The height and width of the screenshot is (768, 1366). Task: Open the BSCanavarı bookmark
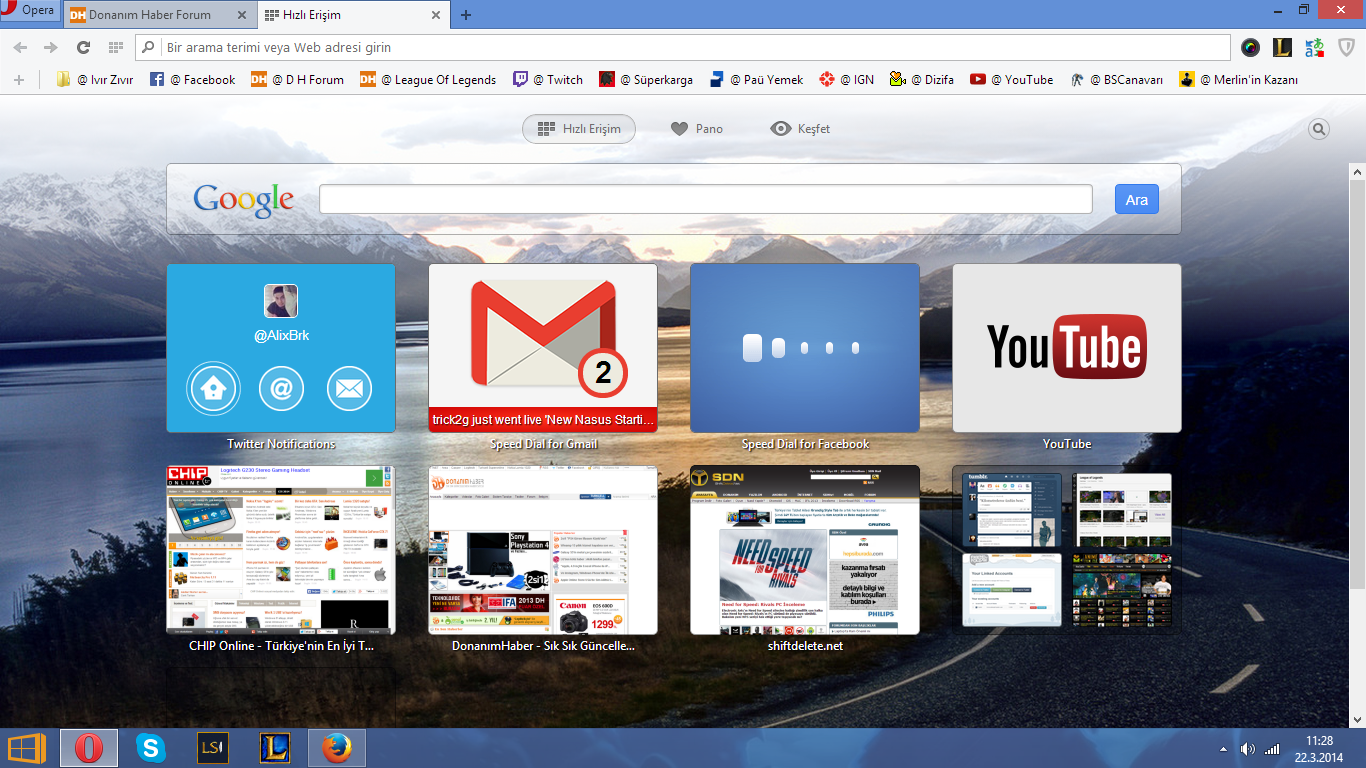[x=1117, y=79]
